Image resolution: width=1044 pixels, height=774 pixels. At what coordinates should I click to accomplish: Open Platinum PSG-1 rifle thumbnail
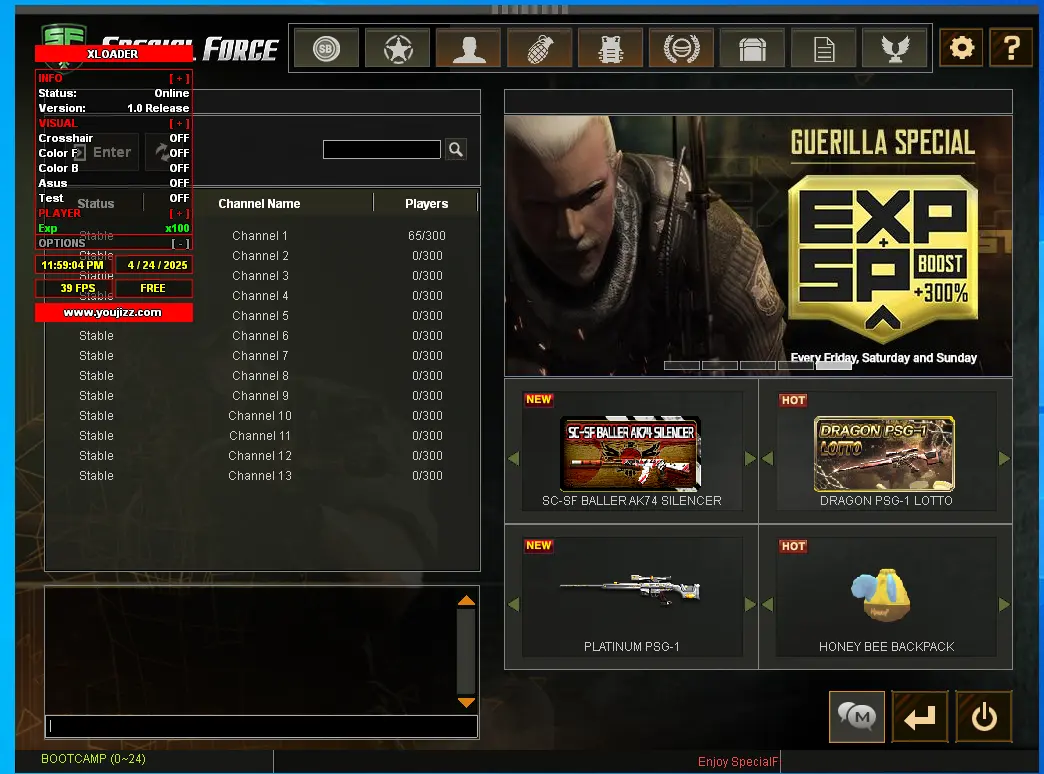point(631,589)
